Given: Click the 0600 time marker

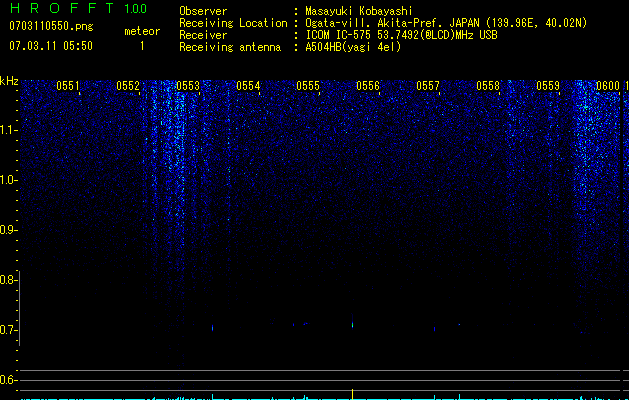Looking at the screenshot, I should click(608, 86).
